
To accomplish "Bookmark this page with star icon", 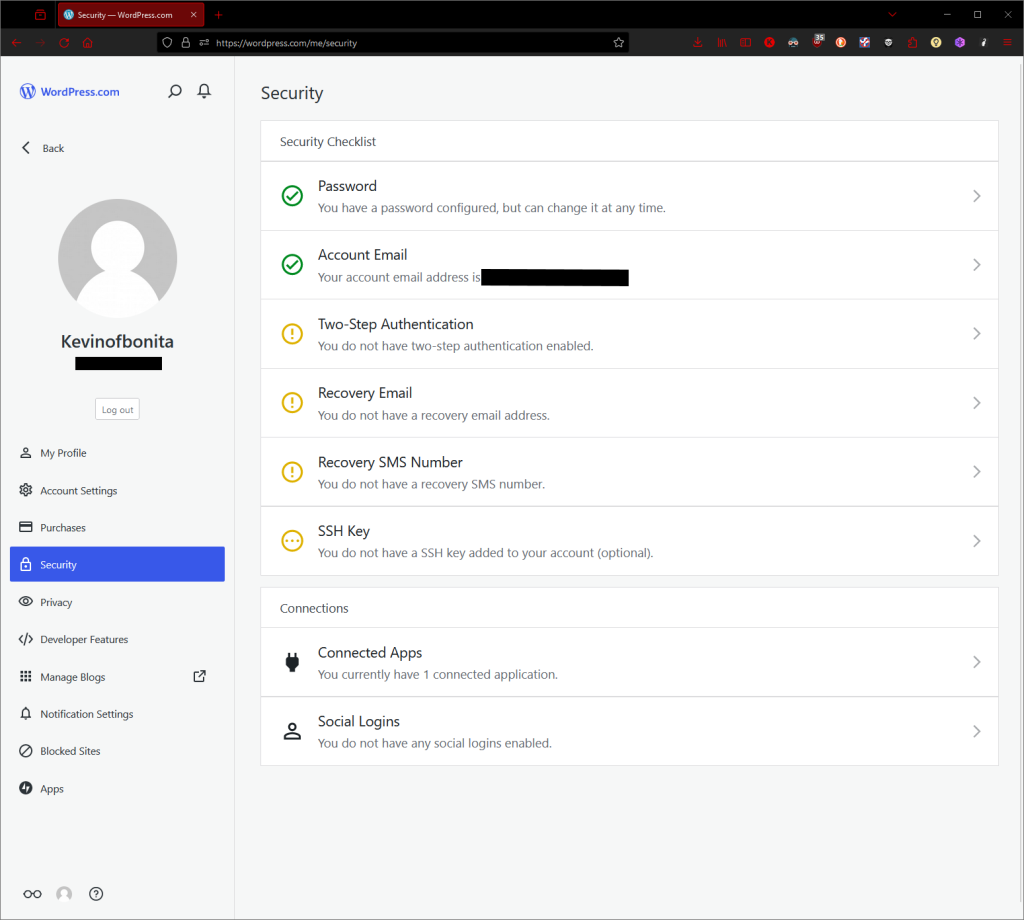I will pos(618,43).
